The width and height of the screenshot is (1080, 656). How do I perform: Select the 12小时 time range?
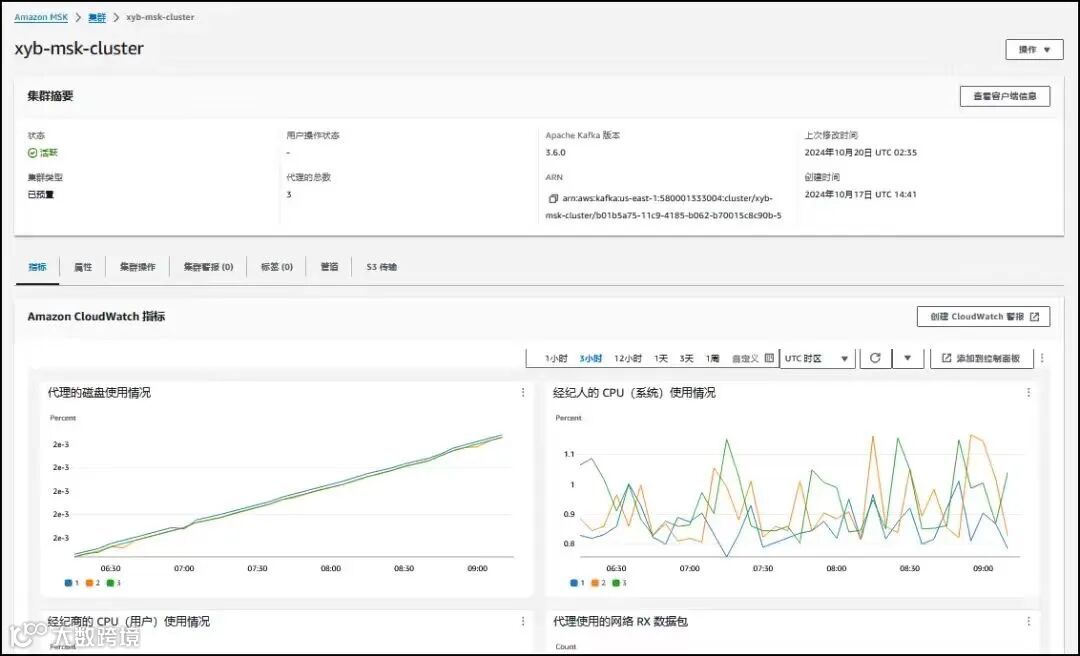(627, 358)
